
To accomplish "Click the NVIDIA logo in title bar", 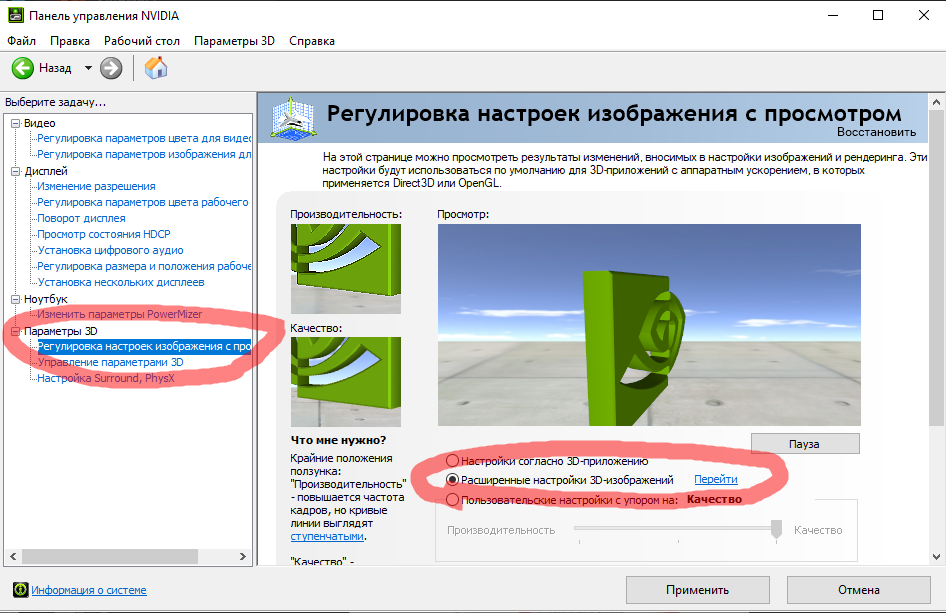I will point(16,15).
